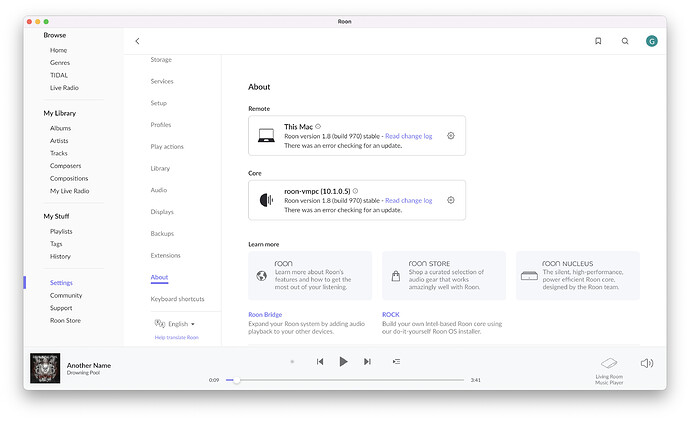Screen dimensions: 690x421
Task: Open Services settings tab
Action: pos(162,81)
